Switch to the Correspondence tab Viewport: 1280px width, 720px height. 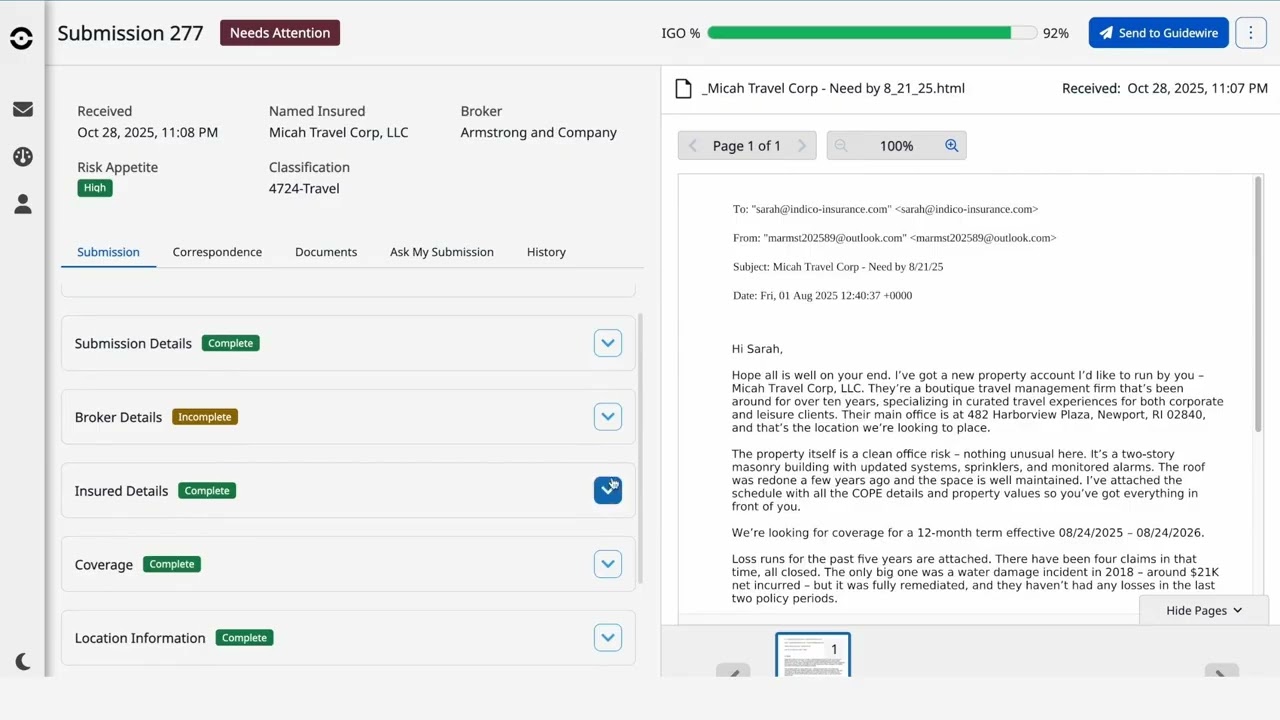(x=217, y=252)
